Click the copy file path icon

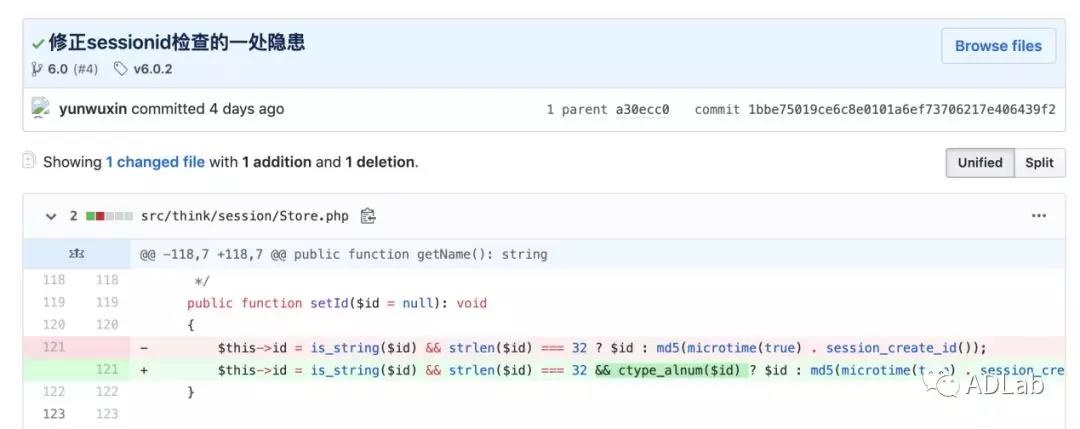pos(368,216)
